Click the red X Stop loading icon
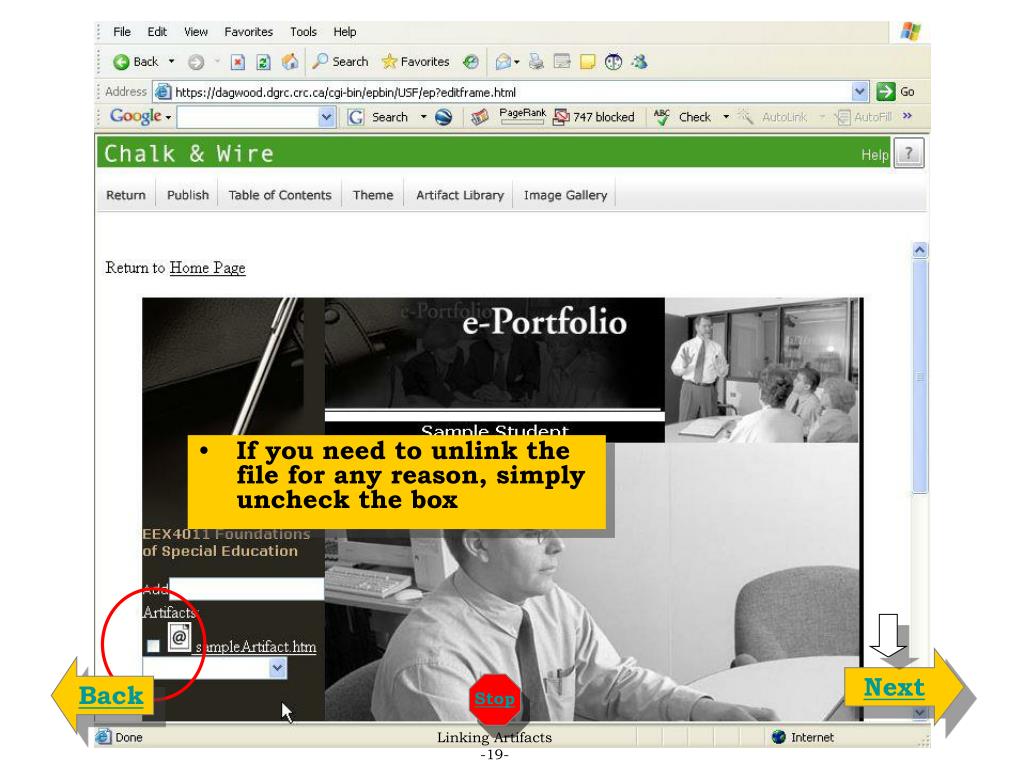 [x=238, y=62]
